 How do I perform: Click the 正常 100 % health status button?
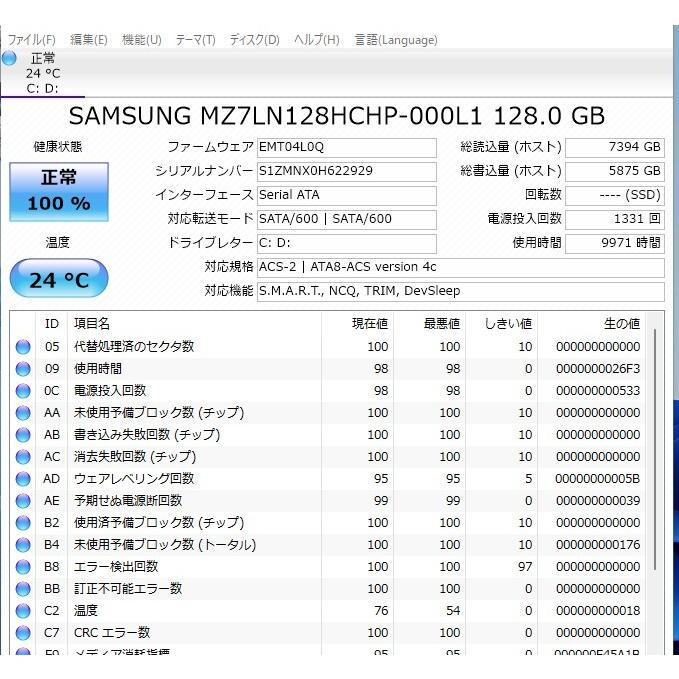[59, 192]
